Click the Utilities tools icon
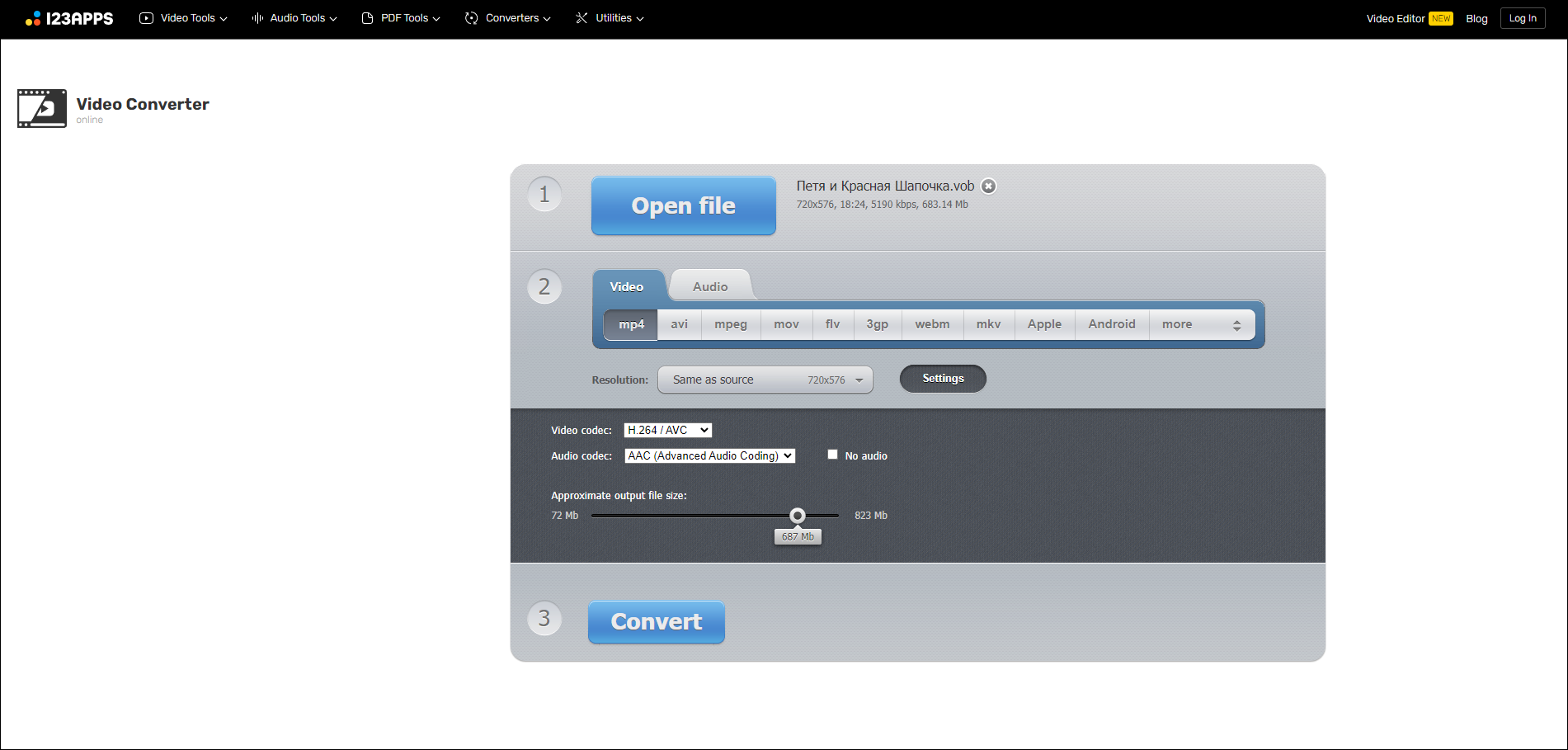Viewport: 1568px width, 750px height. [582, 18]
